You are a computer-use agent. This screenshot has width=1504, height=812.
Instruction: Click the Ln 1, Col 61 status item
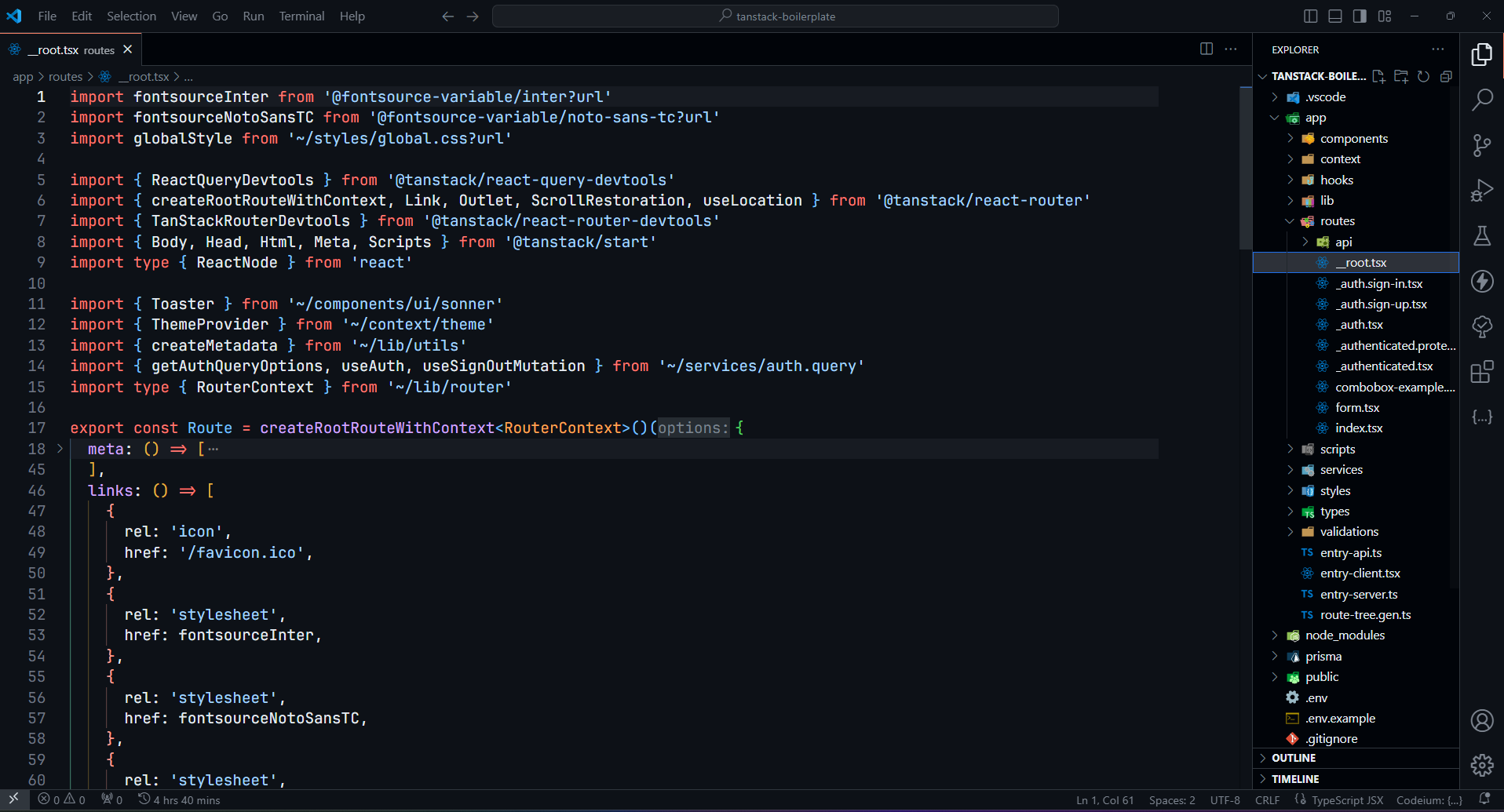[1104, 799]
